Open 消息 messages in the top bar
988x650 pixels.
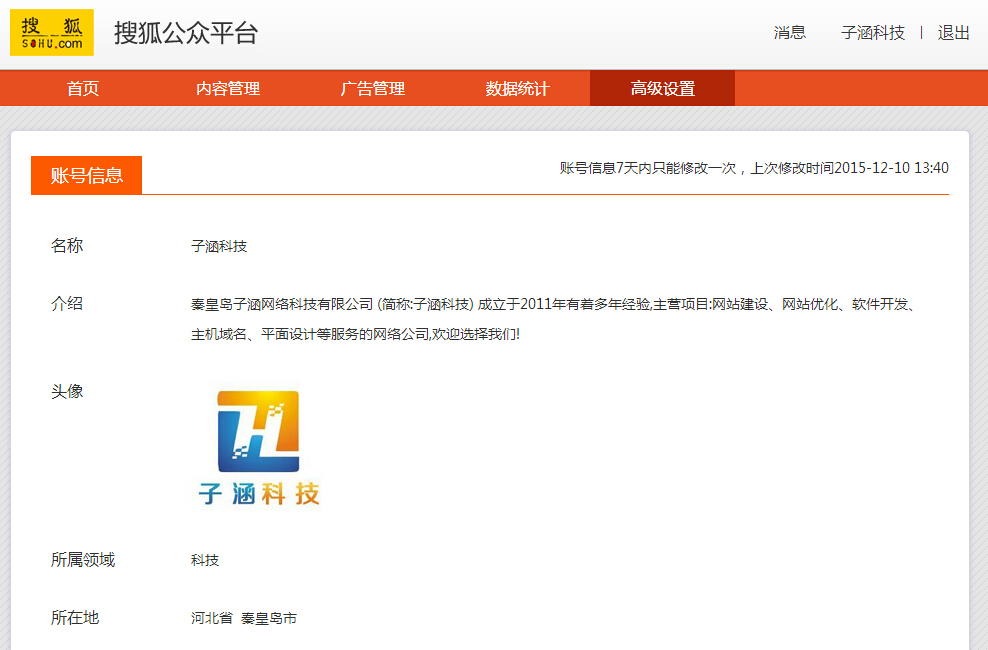[x=789, y=32]
